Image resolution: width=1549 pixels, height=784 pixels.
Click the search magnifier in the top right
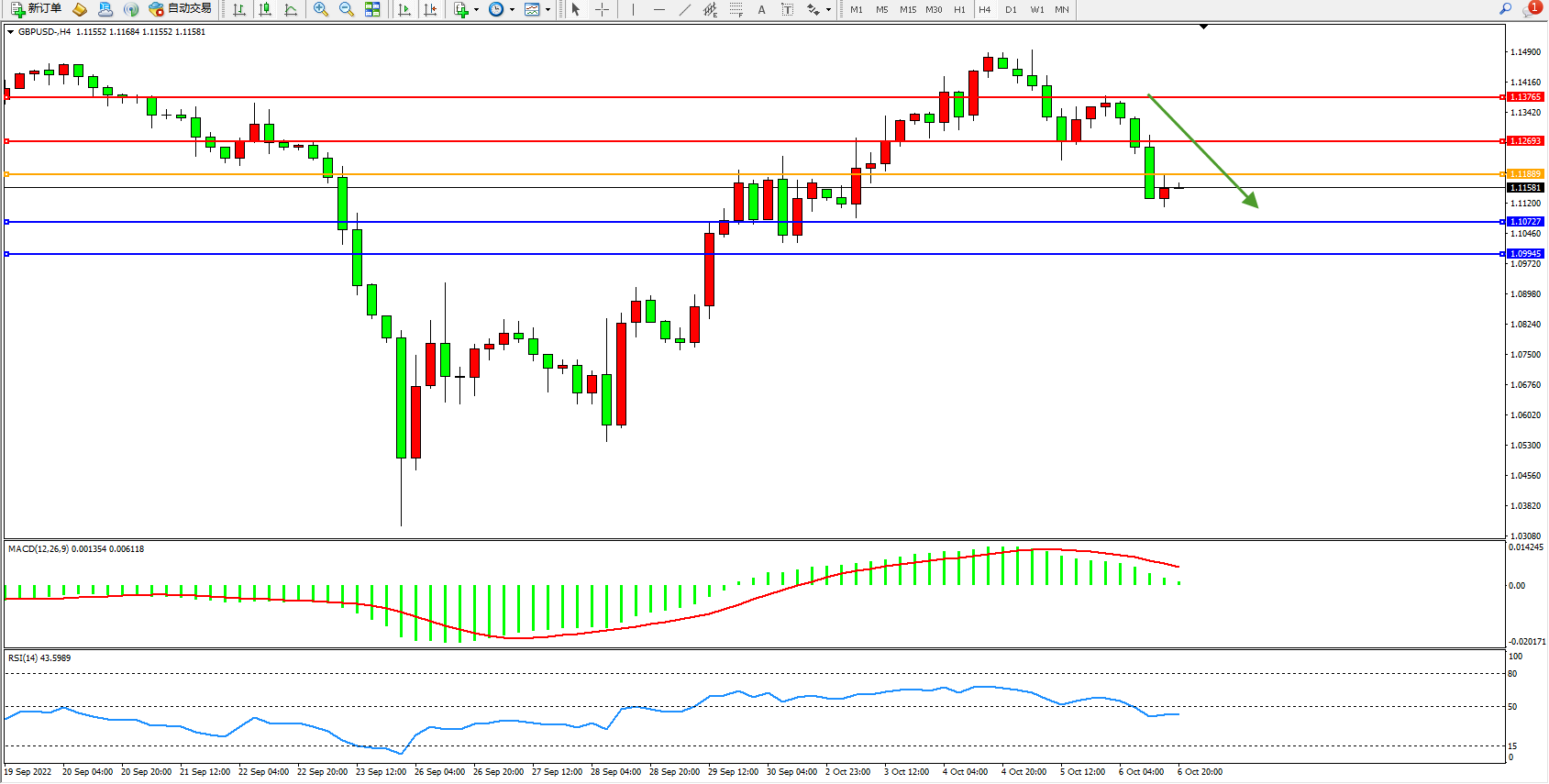click(1505, 9)
